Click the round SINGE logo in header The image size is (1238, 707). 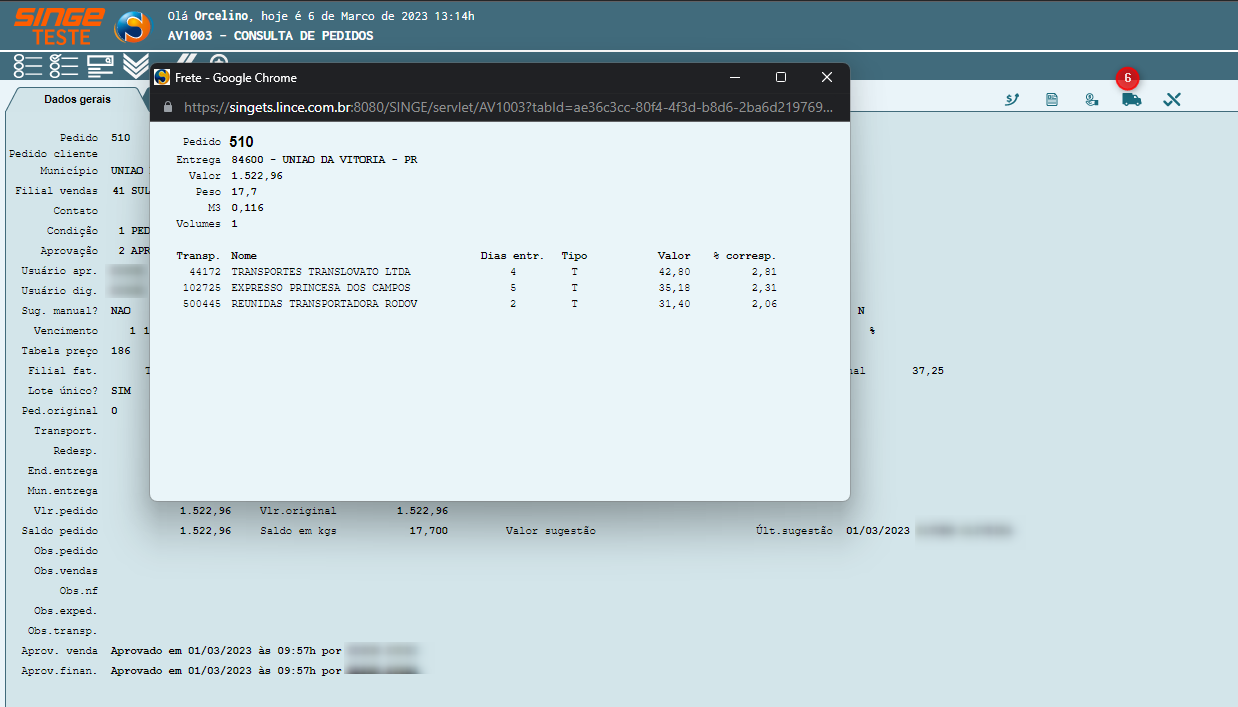132,27
